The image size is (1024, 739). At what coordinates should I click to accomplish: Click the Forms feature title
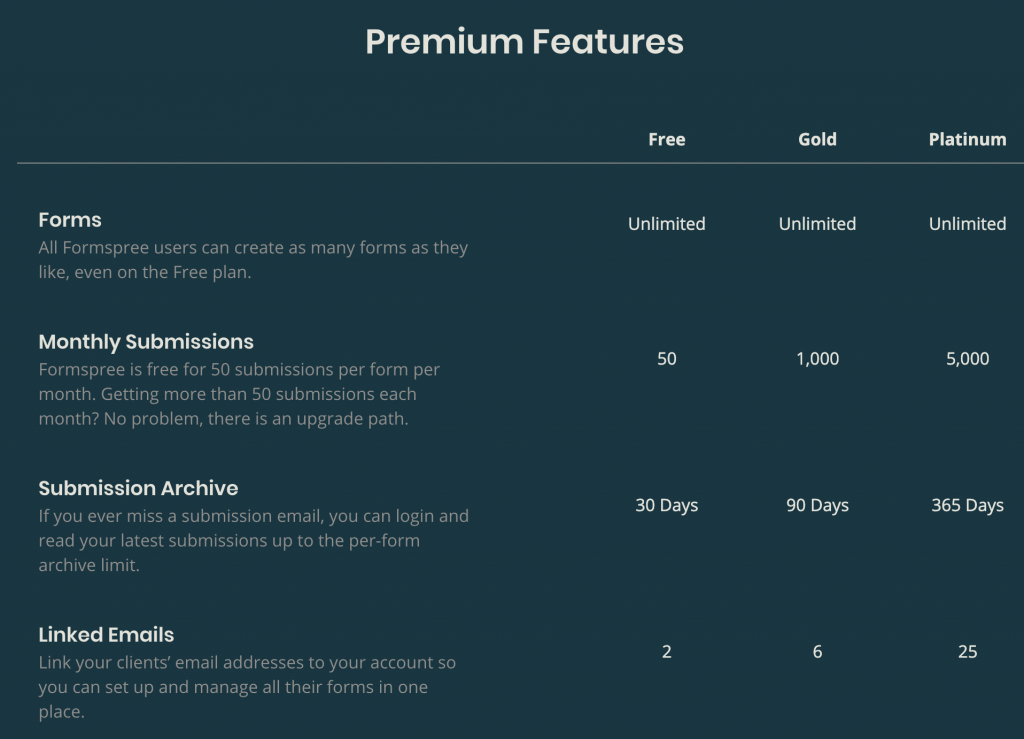tap(70, 220)
